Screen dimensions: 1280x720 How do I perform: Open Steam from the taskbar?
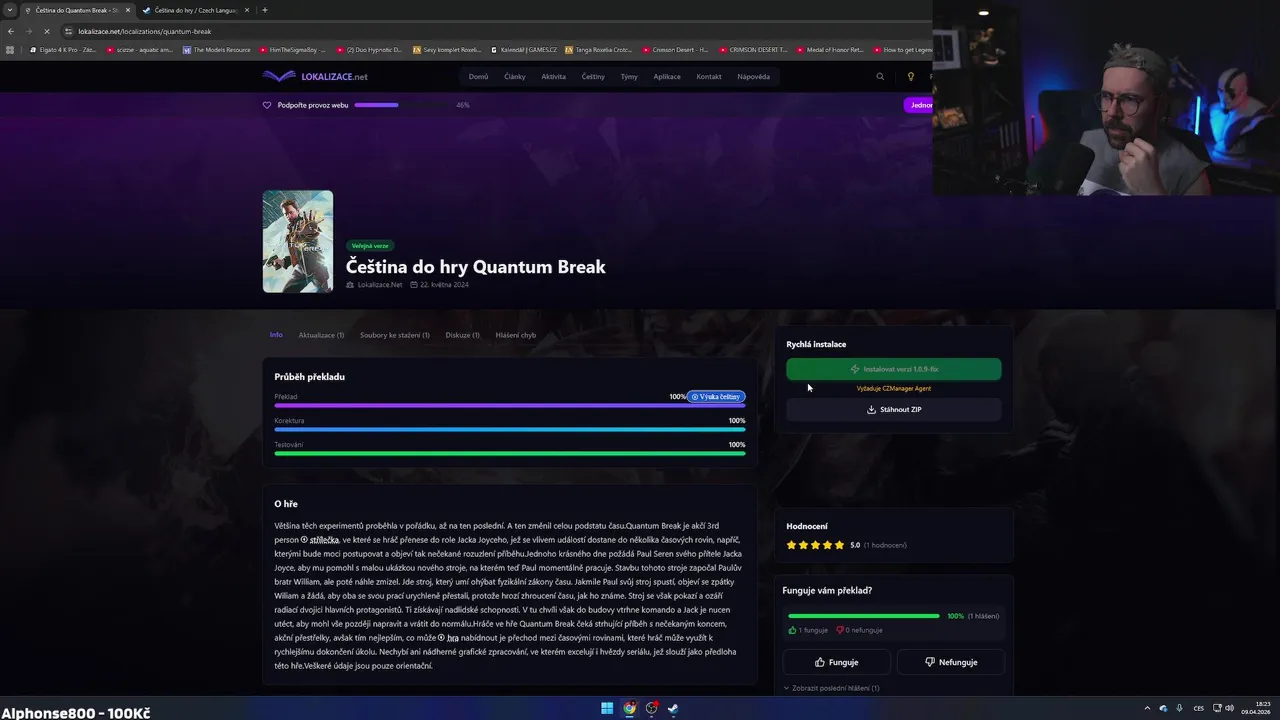coord(673,708)
